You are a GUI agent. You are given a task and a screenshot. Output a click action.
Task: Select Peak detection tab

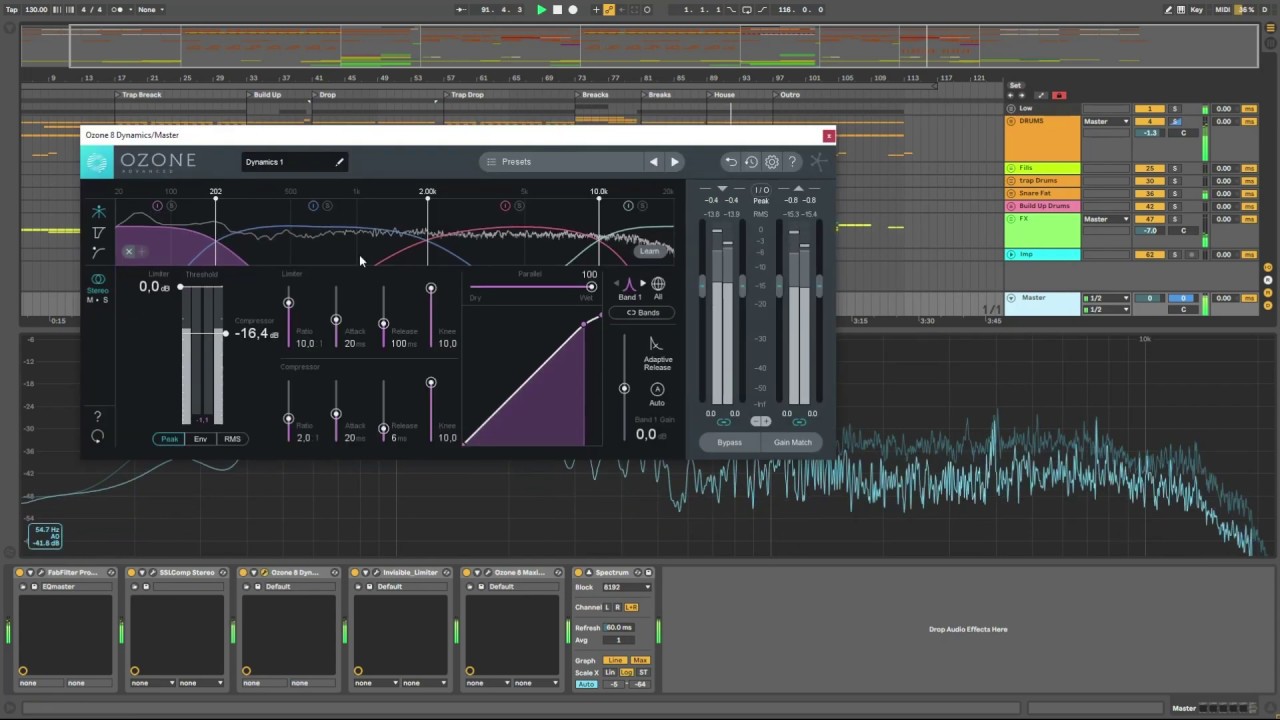tap(169, 439)
